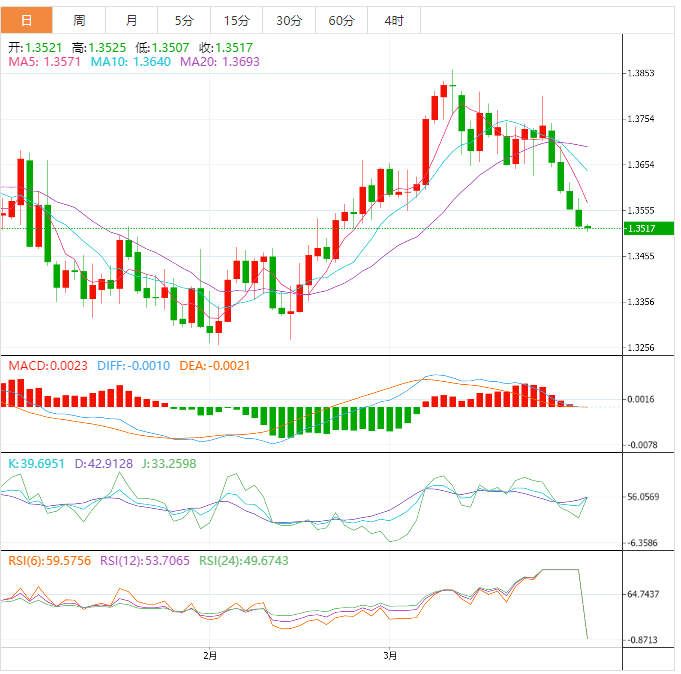Click the RSI(6) value label

click(x=50, y=561)
